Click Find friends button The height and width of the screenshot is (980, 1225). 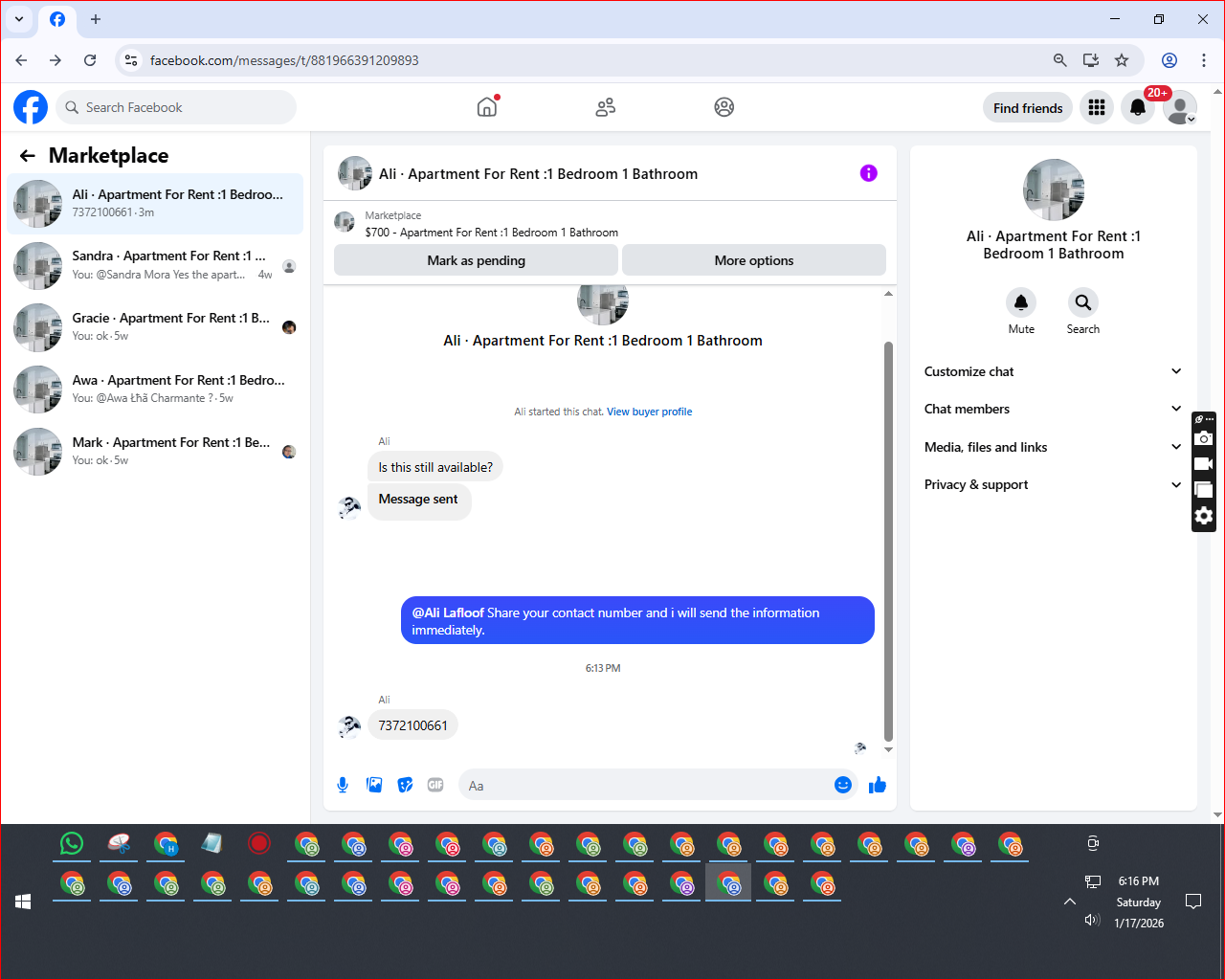(x=1028, y=108)
